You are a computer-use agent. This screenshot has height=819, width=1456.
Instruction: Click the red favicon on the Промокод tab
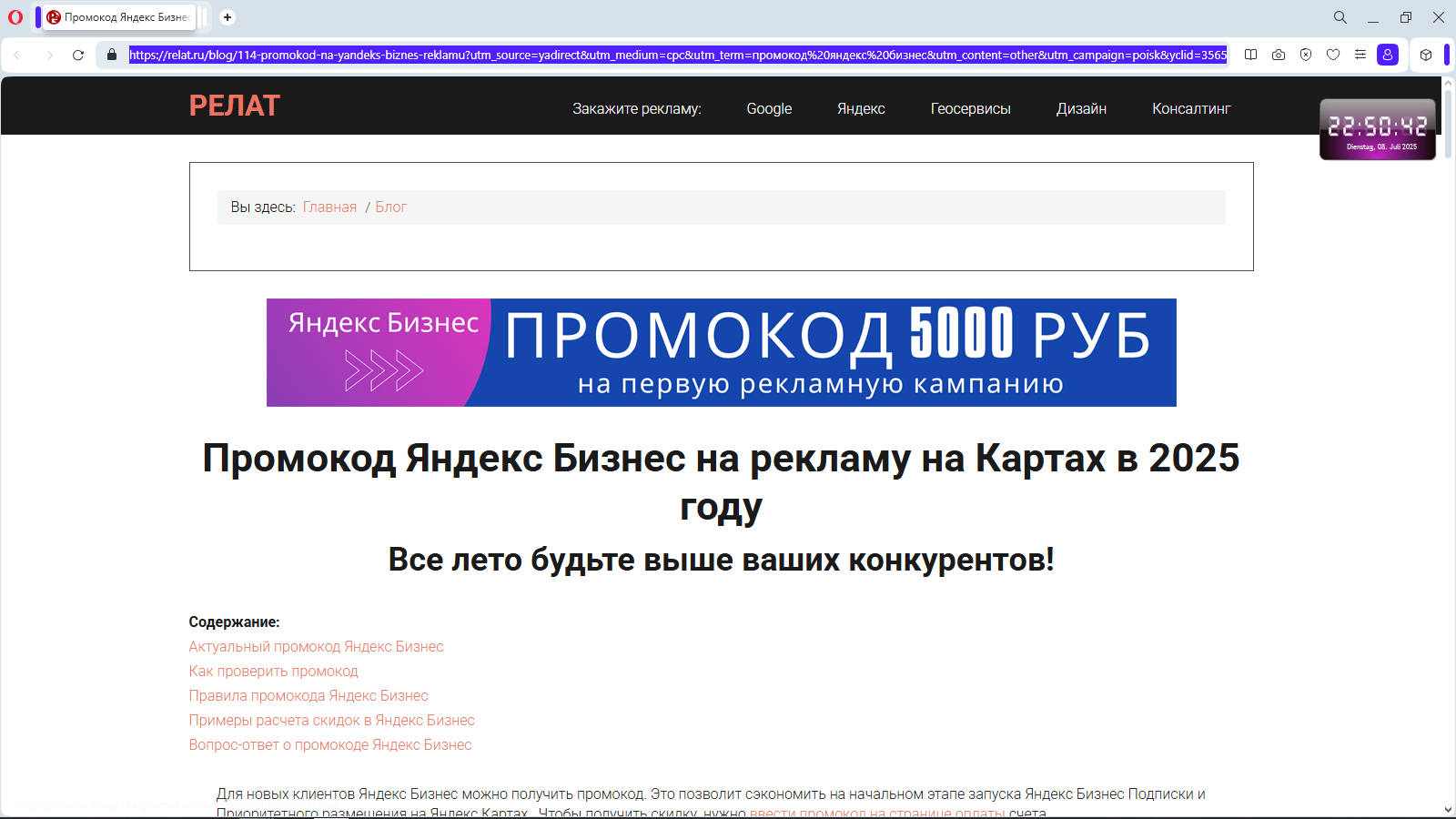tap(54, 17)
